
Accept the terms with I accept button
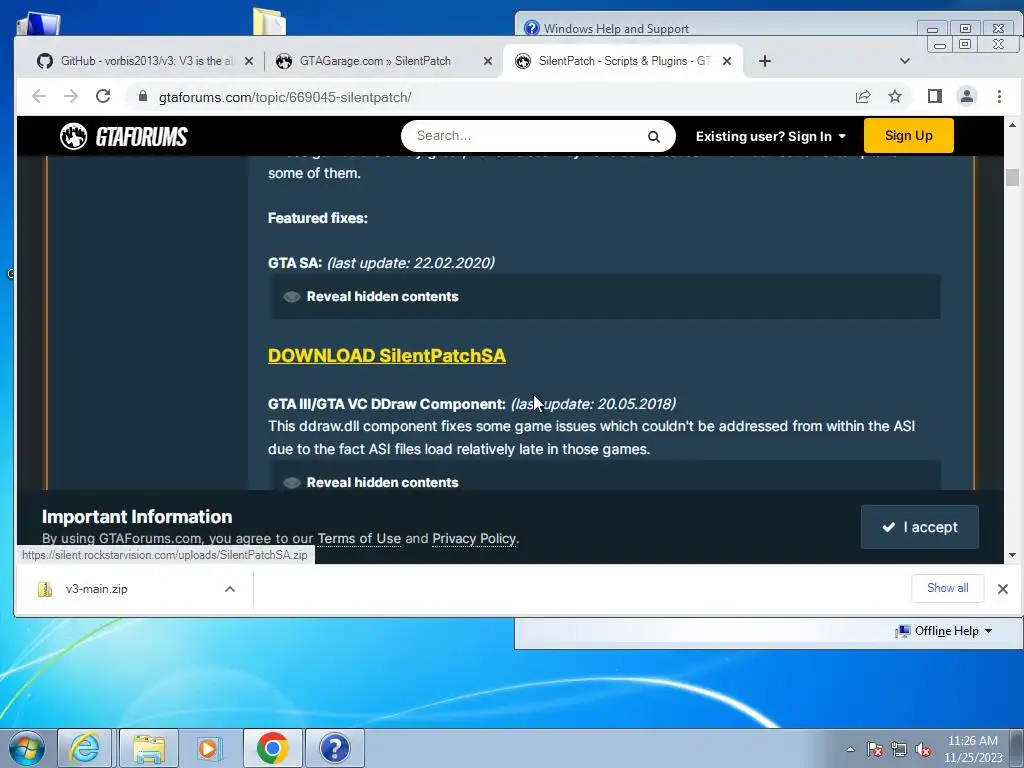pos(920,527)
